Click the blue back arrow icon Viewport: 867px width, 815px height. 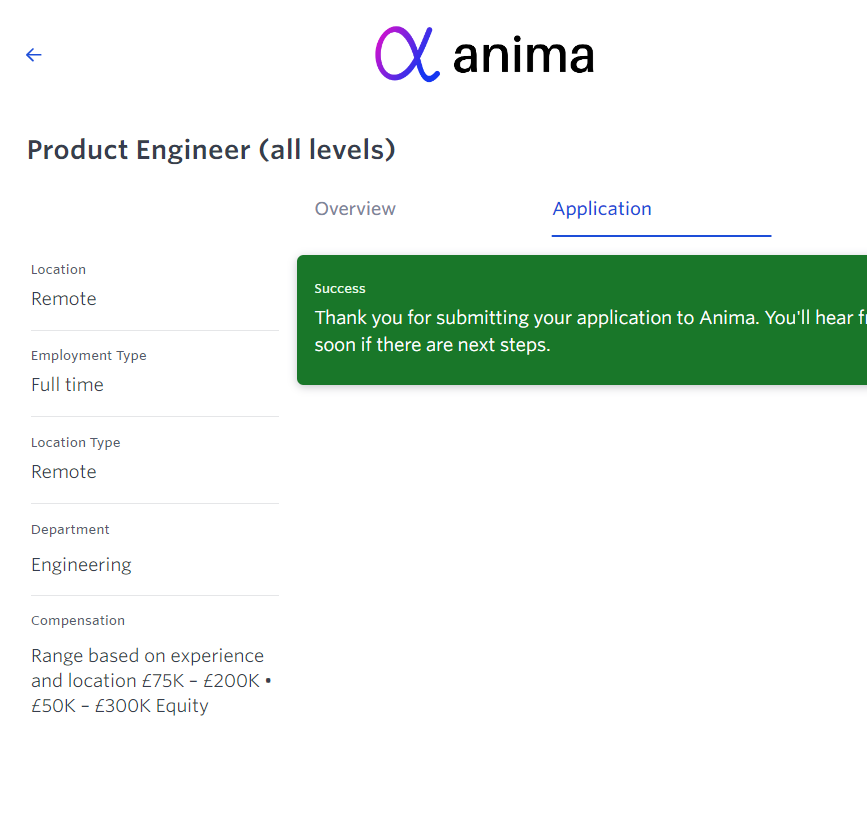[34, 55]
